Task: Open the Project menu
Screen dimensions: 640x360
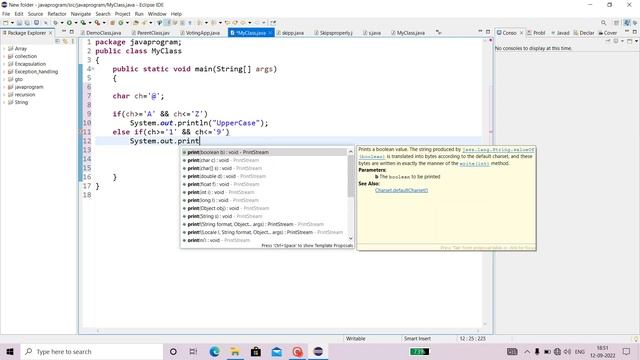Action: [122, 14]
